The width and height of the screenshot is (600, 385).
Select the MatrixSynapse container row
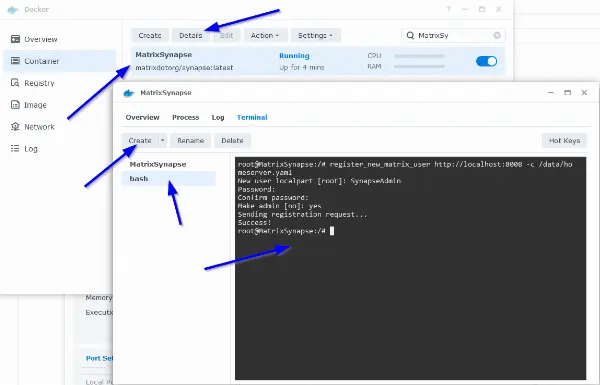coord(318,61)
